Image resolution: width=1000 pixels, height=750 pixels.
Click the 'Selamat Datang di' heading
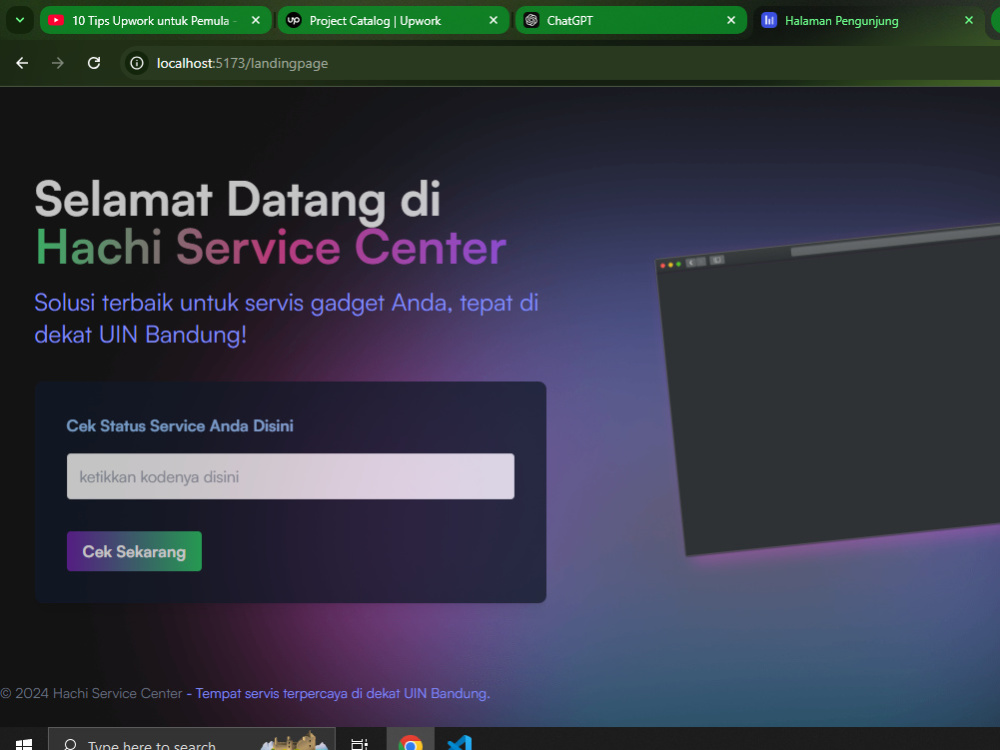[237, 199]
